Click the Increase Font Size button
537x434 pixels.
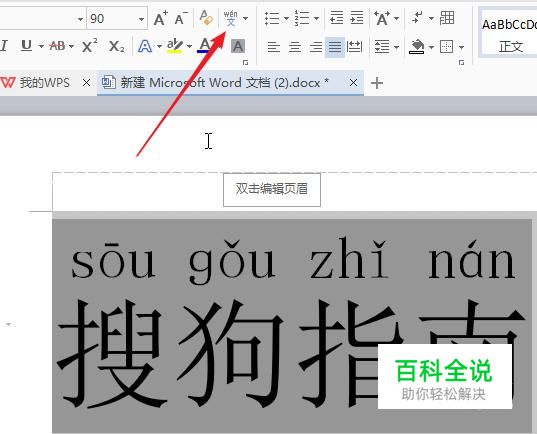point(160,18)
